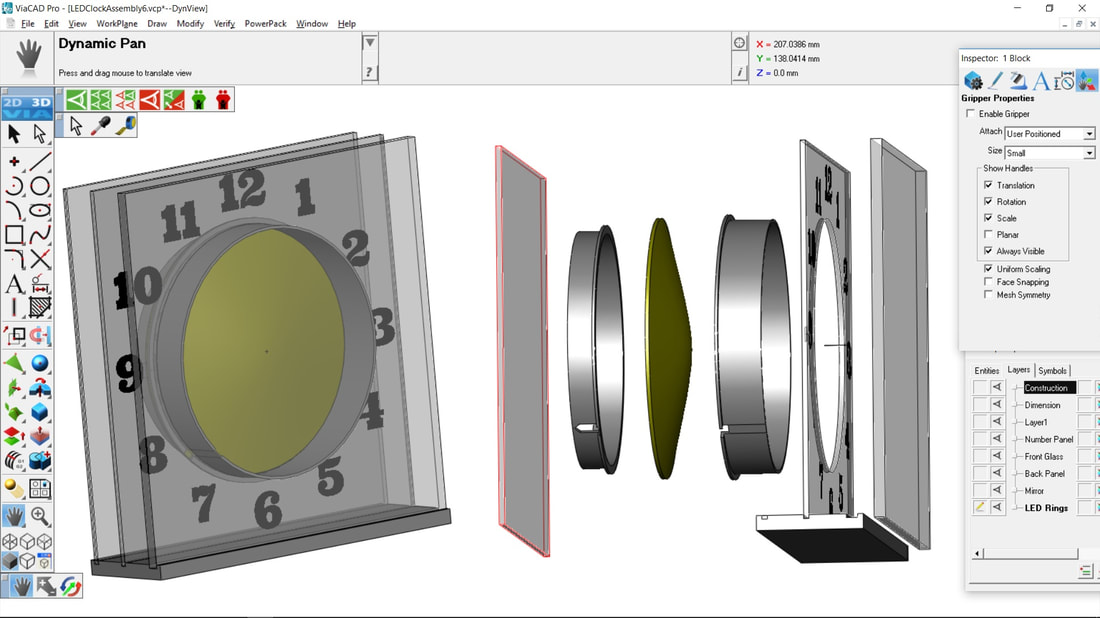Open the PowerPack menu

tap(265, 24)
